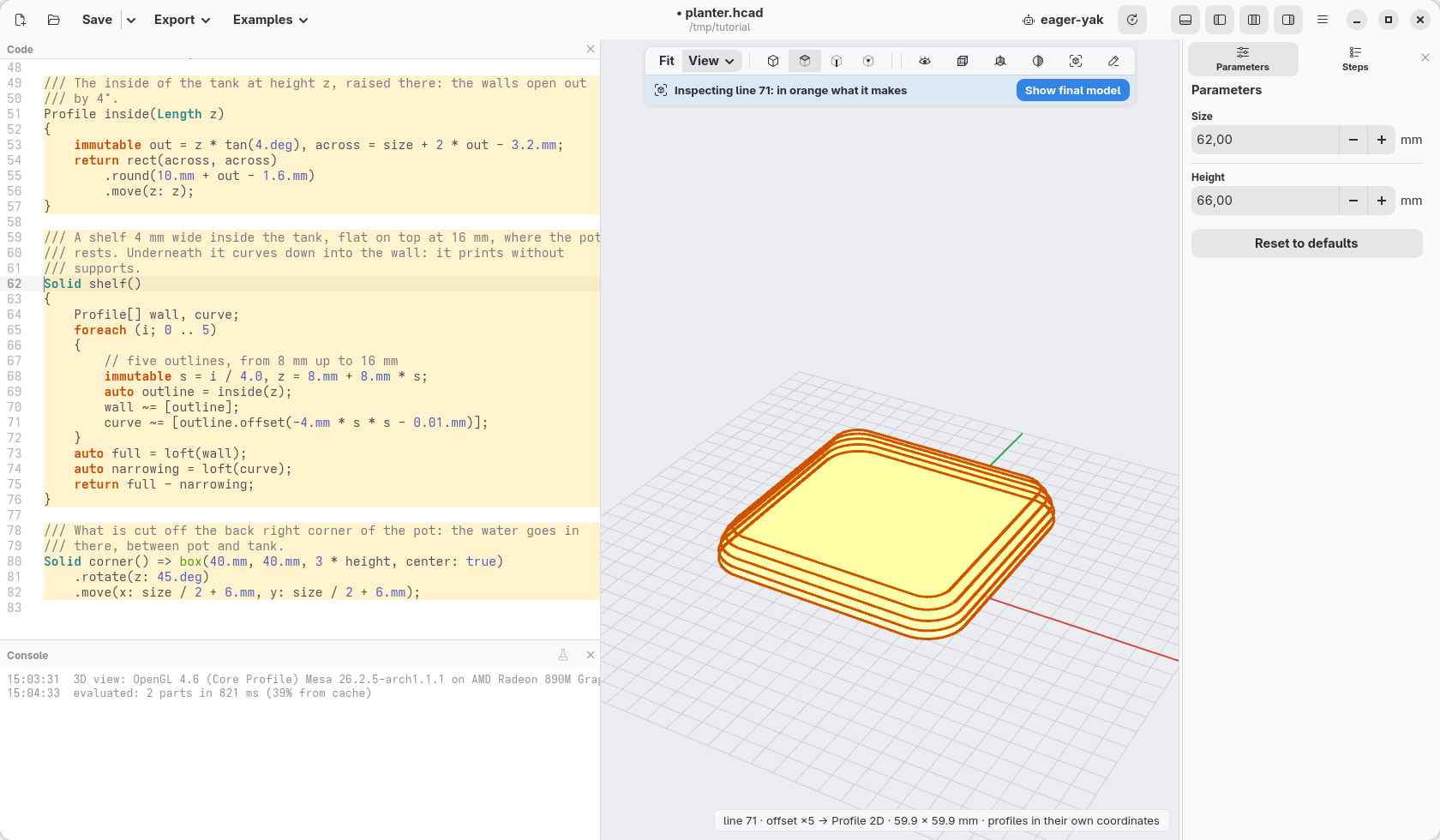Open the Examples menu
The width and height of the screenshot is (1440, 840).
point(270,20)
